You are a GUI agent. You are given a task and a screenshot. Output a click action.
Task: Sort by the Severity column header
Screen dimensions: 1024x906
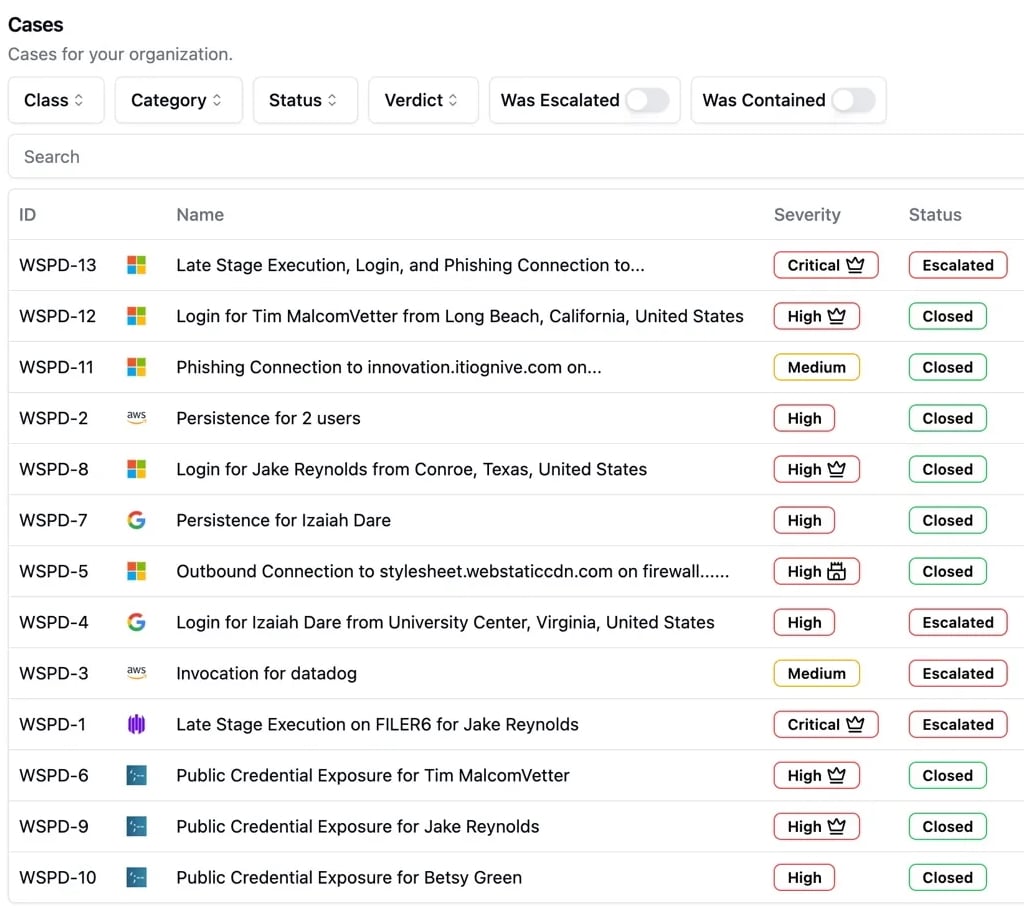(x=807, y=215)
